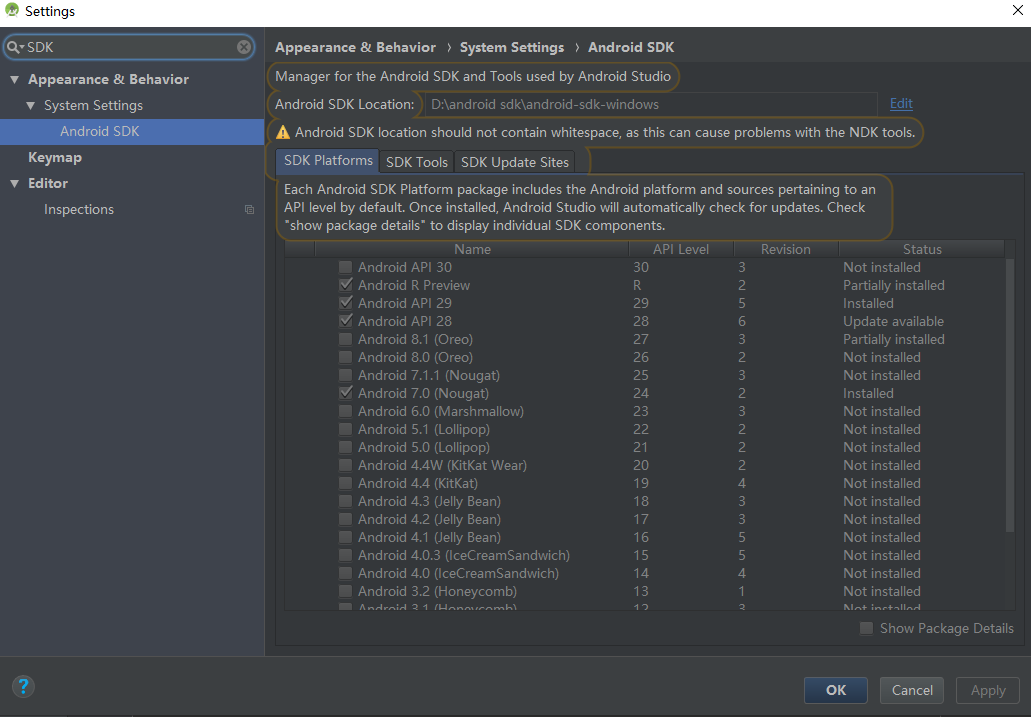This screenshot has height=717, width=1031.
Task: Check the Android 6.0 (Marshmallow) checkbox
Action: [x=345, y=411]
